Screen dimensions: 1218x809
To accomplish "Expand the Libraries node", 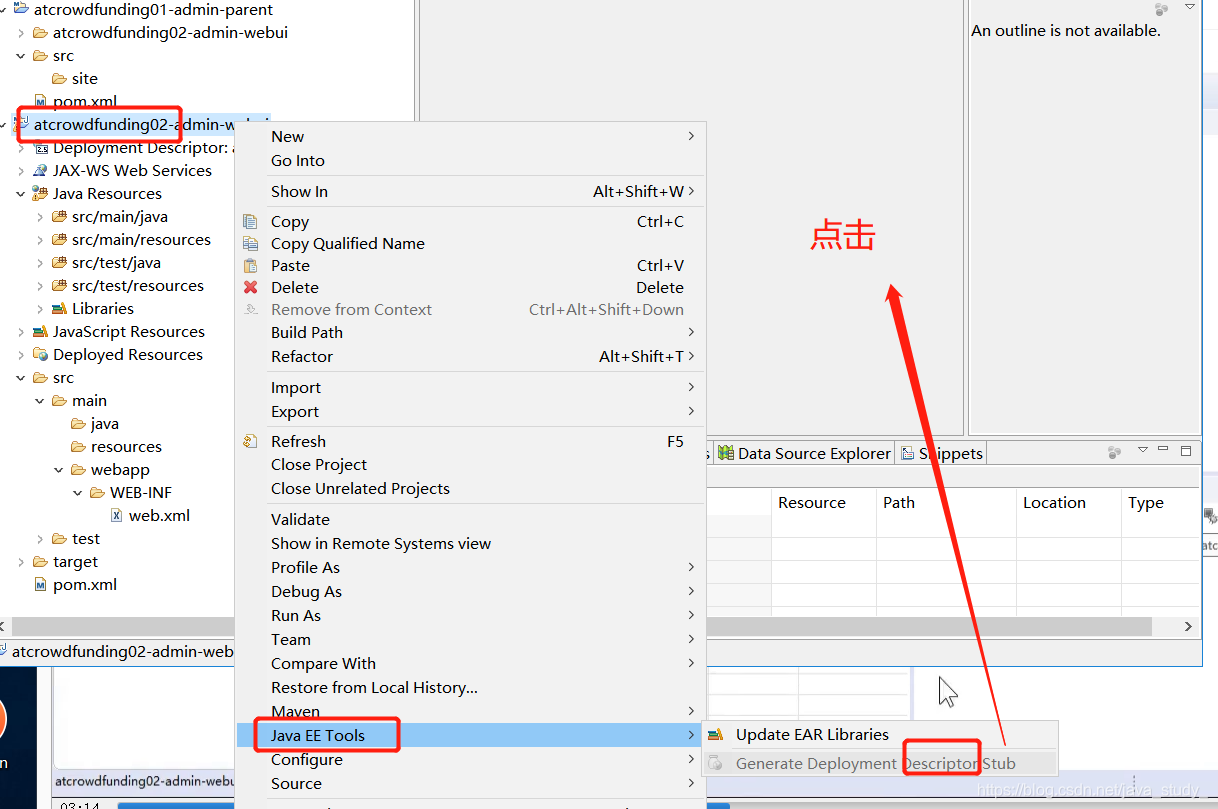I will point(40,309).
